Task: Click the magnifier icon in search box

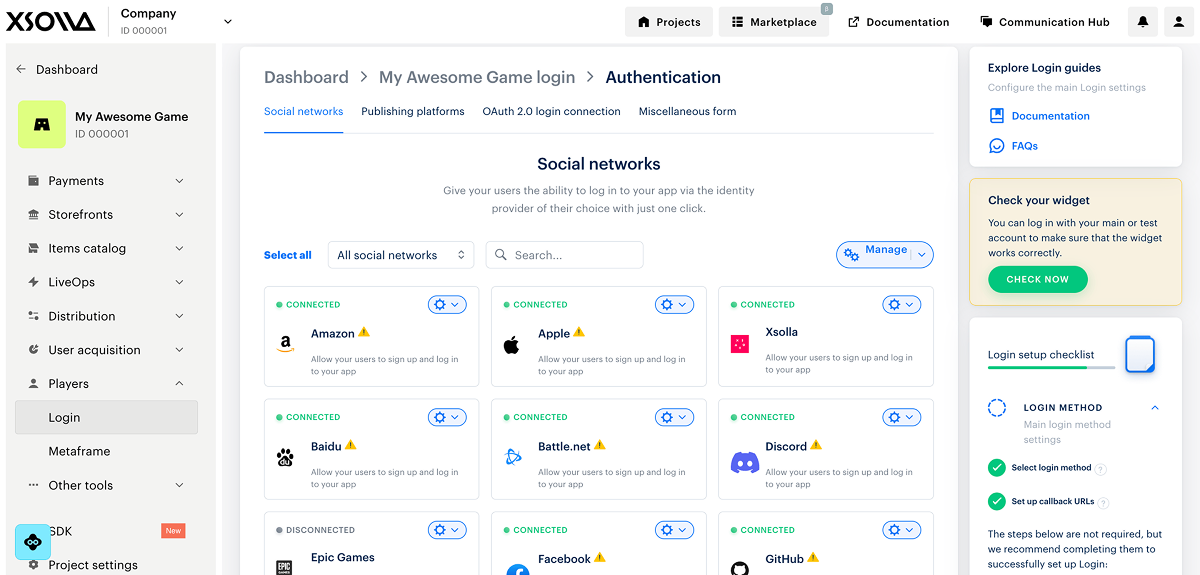Action: click(501, 255)
